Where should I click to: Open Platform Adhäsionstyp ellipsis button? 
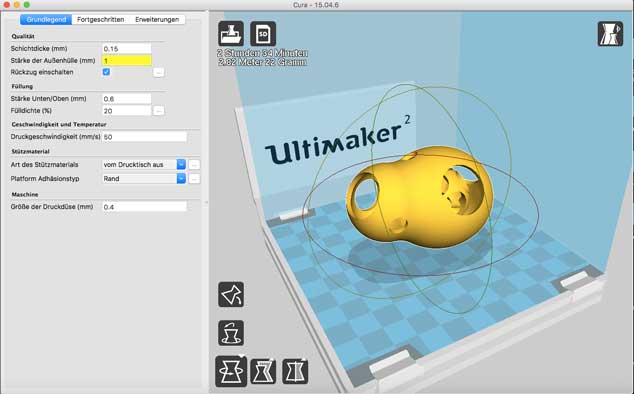click(x=194, y=179)
